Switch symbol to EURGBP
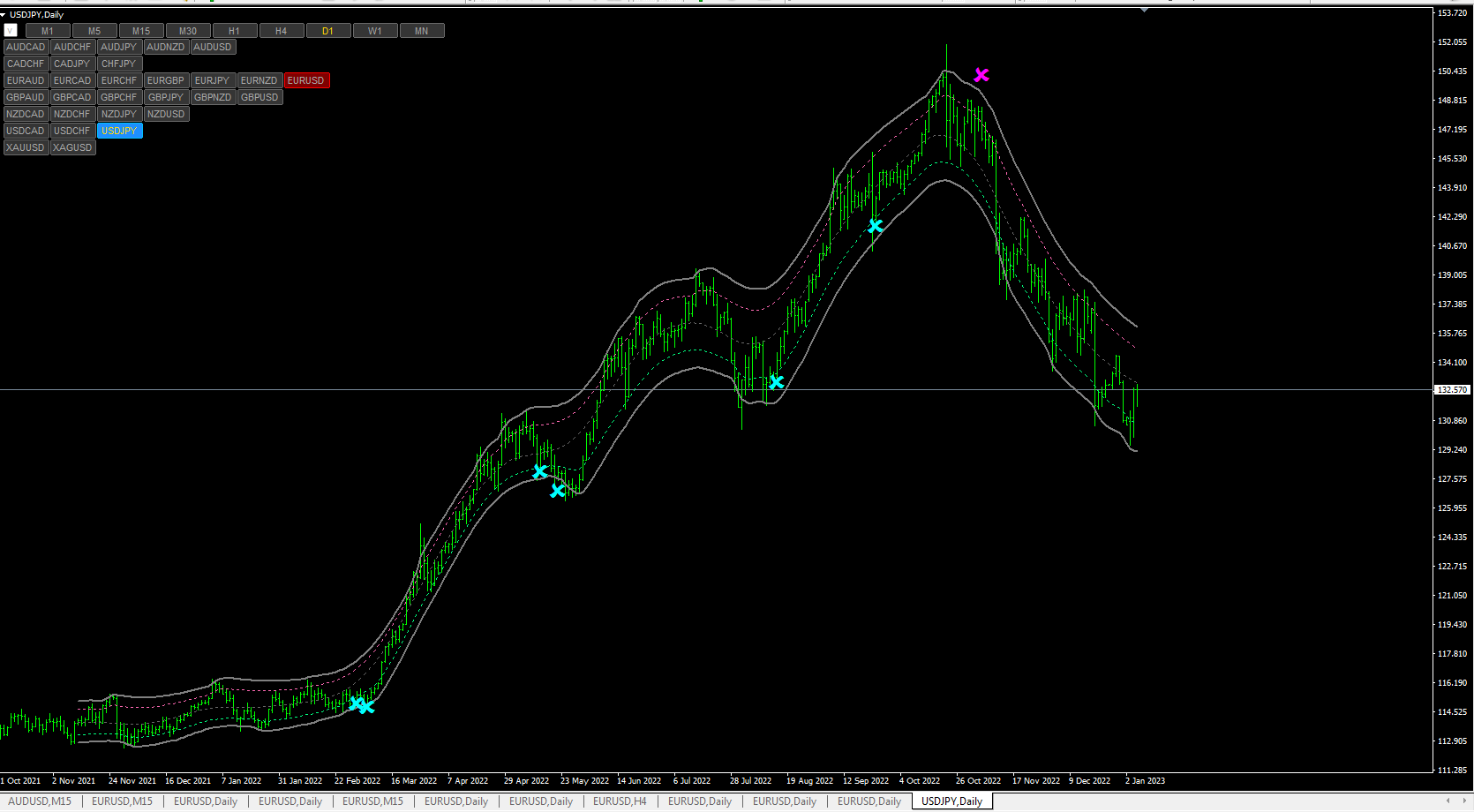Viewport: 1474px width, 812px height. 166,80
